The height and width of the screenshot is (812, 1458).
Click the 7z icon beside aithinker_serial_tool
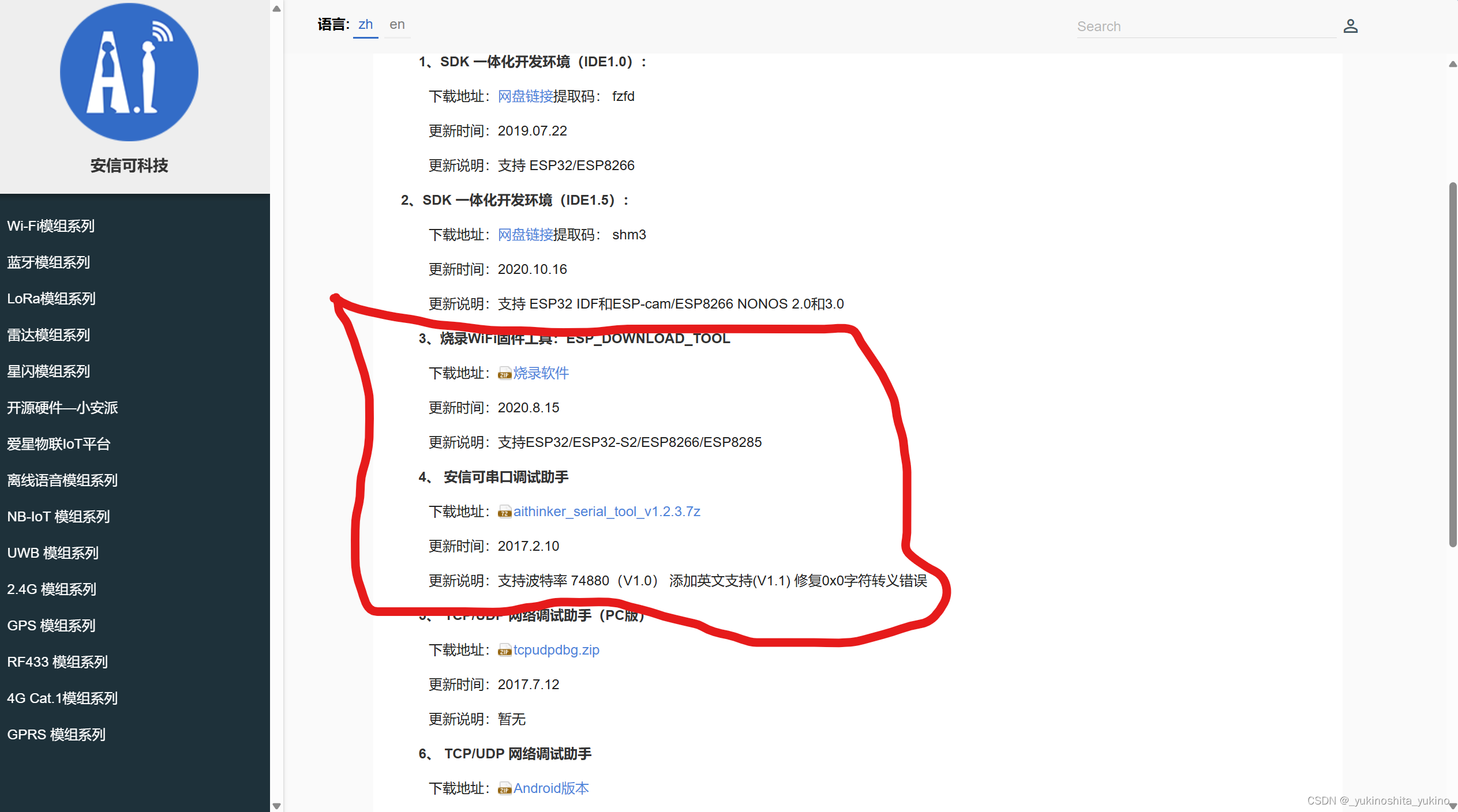tap(505, 512)
